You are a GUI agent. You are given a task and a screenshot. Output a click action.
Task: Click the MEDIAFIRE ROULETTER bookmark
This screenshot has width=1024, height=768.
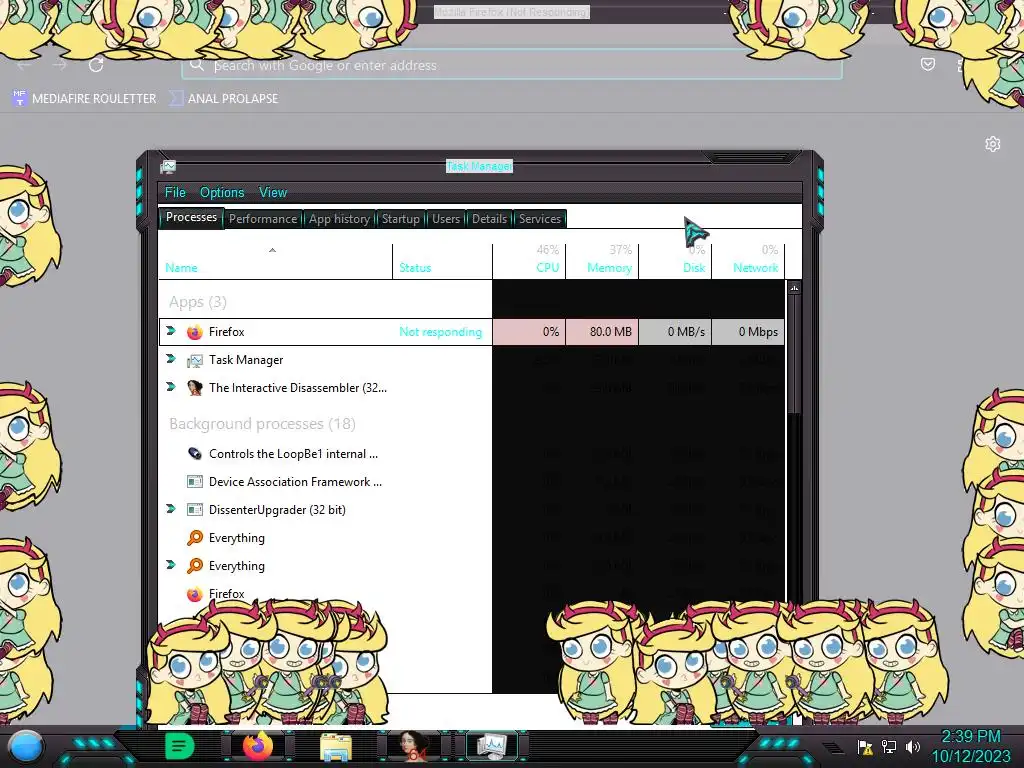[x=84, y=99]
